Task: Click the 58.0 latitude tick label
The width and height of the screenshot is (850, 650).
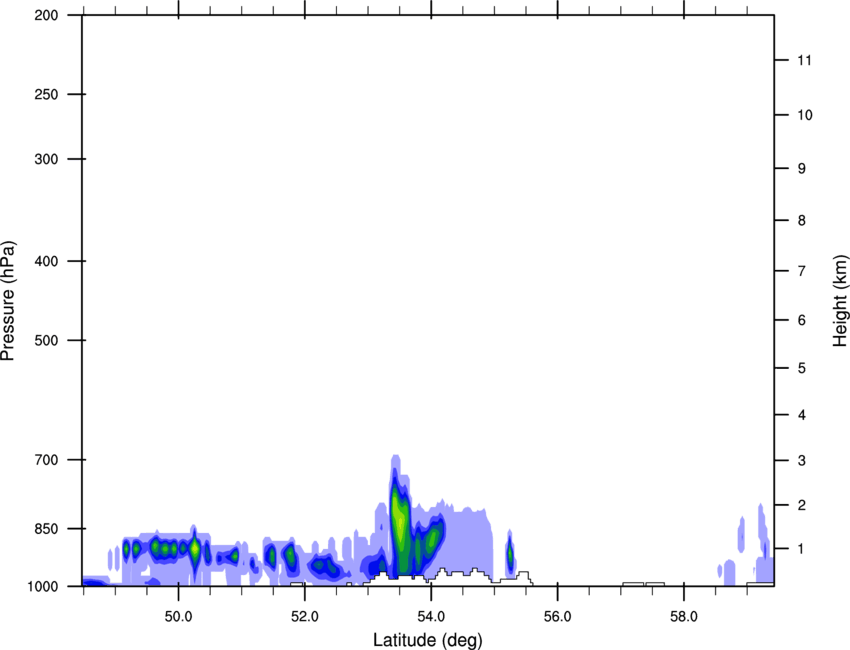Action: 684,617
